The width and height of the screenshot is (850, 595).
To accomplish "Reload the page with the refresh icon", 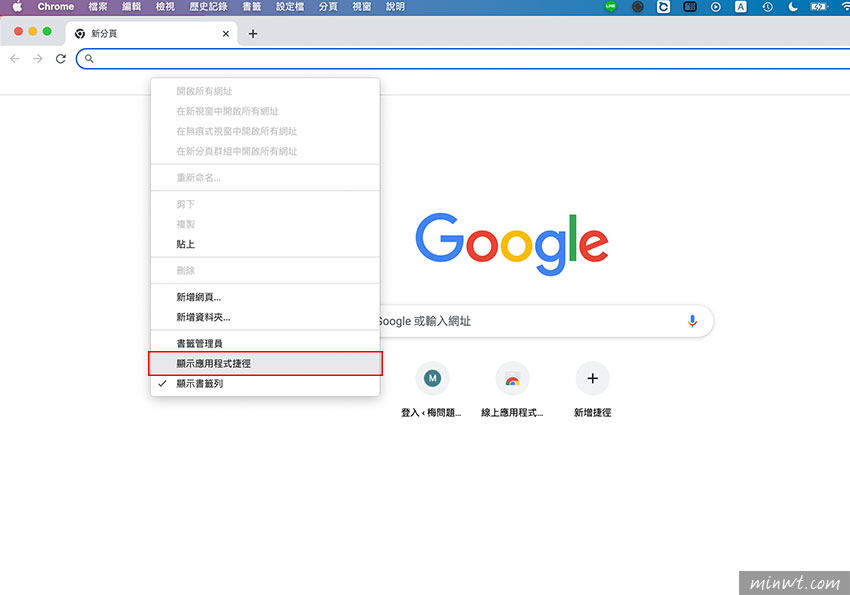I will [61, 59].
